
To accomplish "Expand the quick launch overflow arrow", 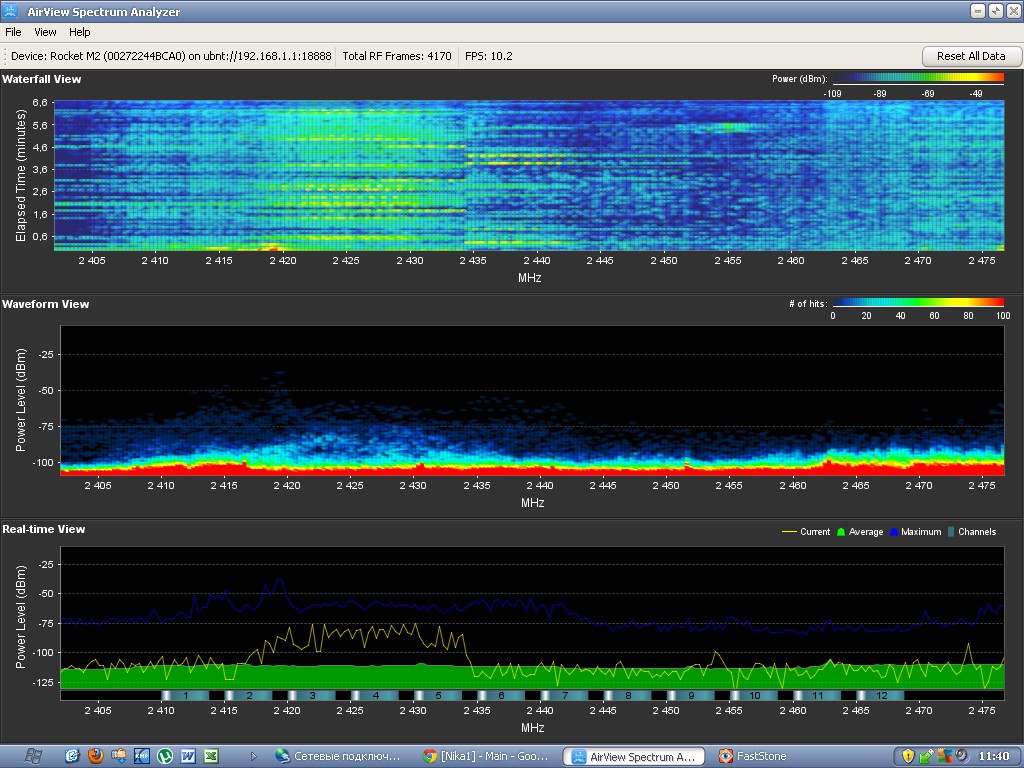I will 254,757.
